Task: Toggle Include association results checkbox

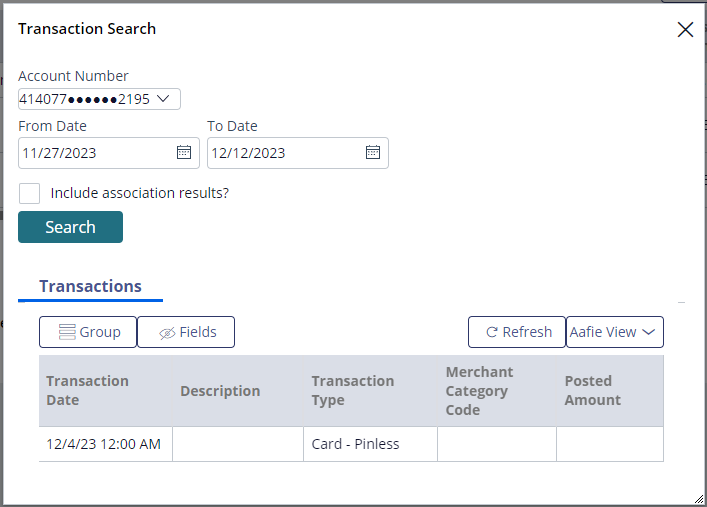Action: point(29,194)
